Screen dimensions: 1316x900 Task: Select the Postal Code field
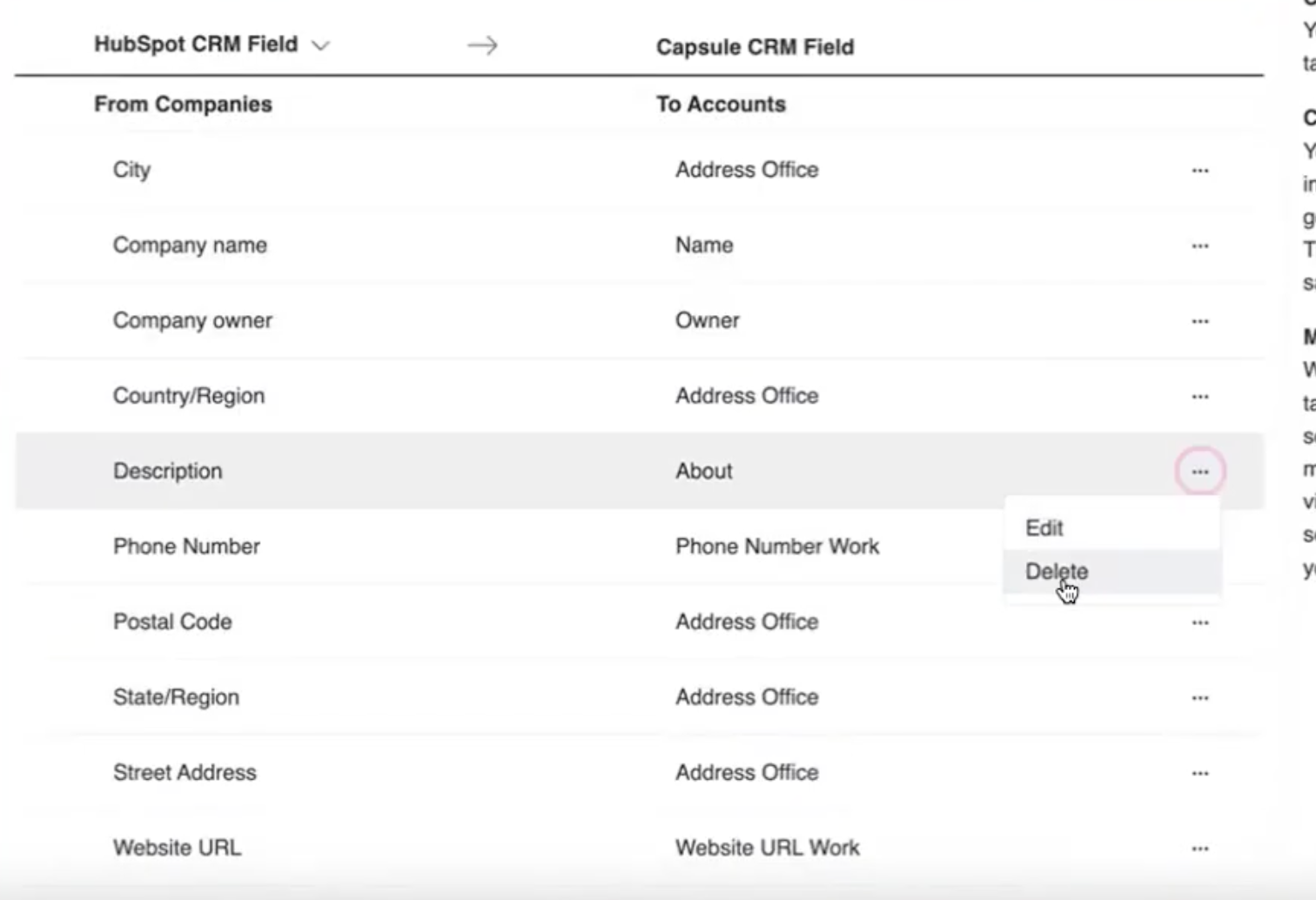[x=172, y=621]
